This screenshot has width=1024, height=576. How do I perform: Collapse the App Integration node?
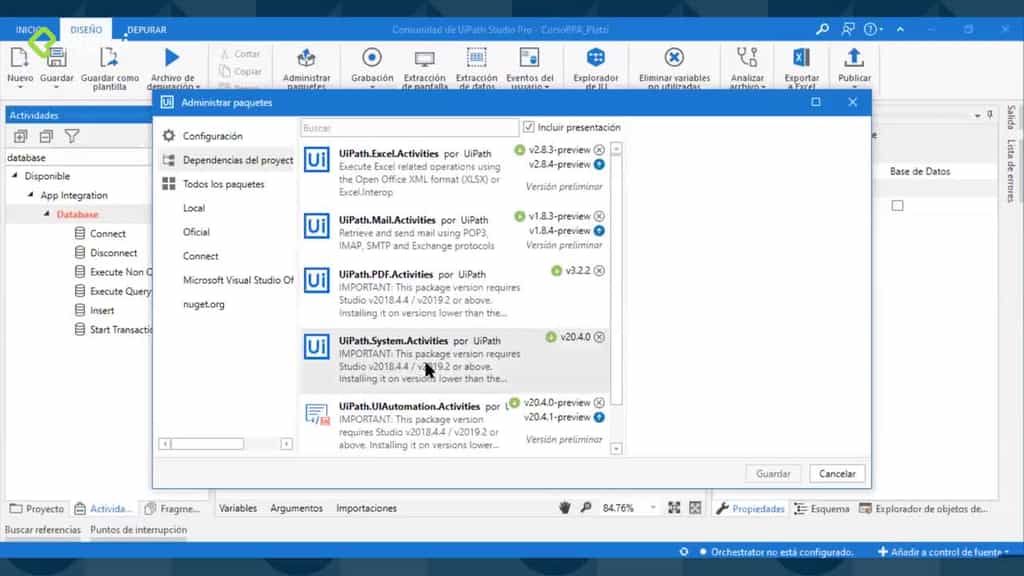31,195
